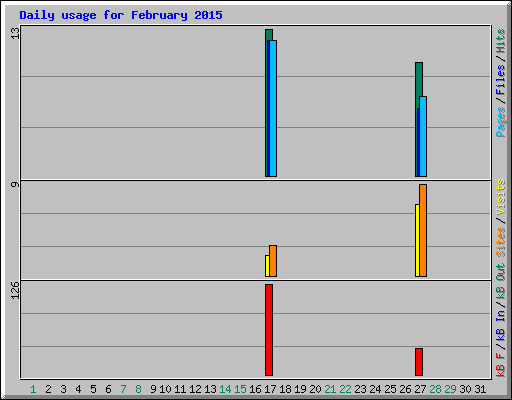Click day 28 on the x-axis
Screen dimensions: 512x400
coord(435,389)
